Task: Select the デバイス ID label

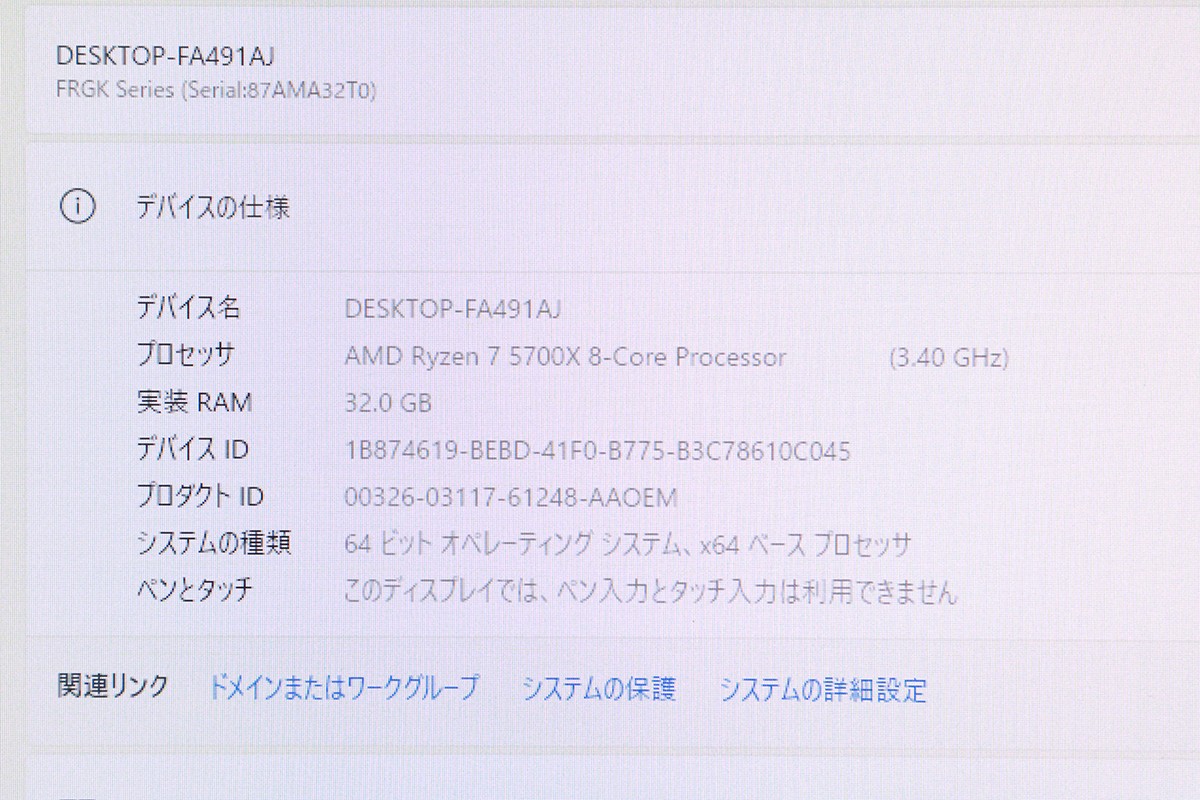Action: coord(192,449)
